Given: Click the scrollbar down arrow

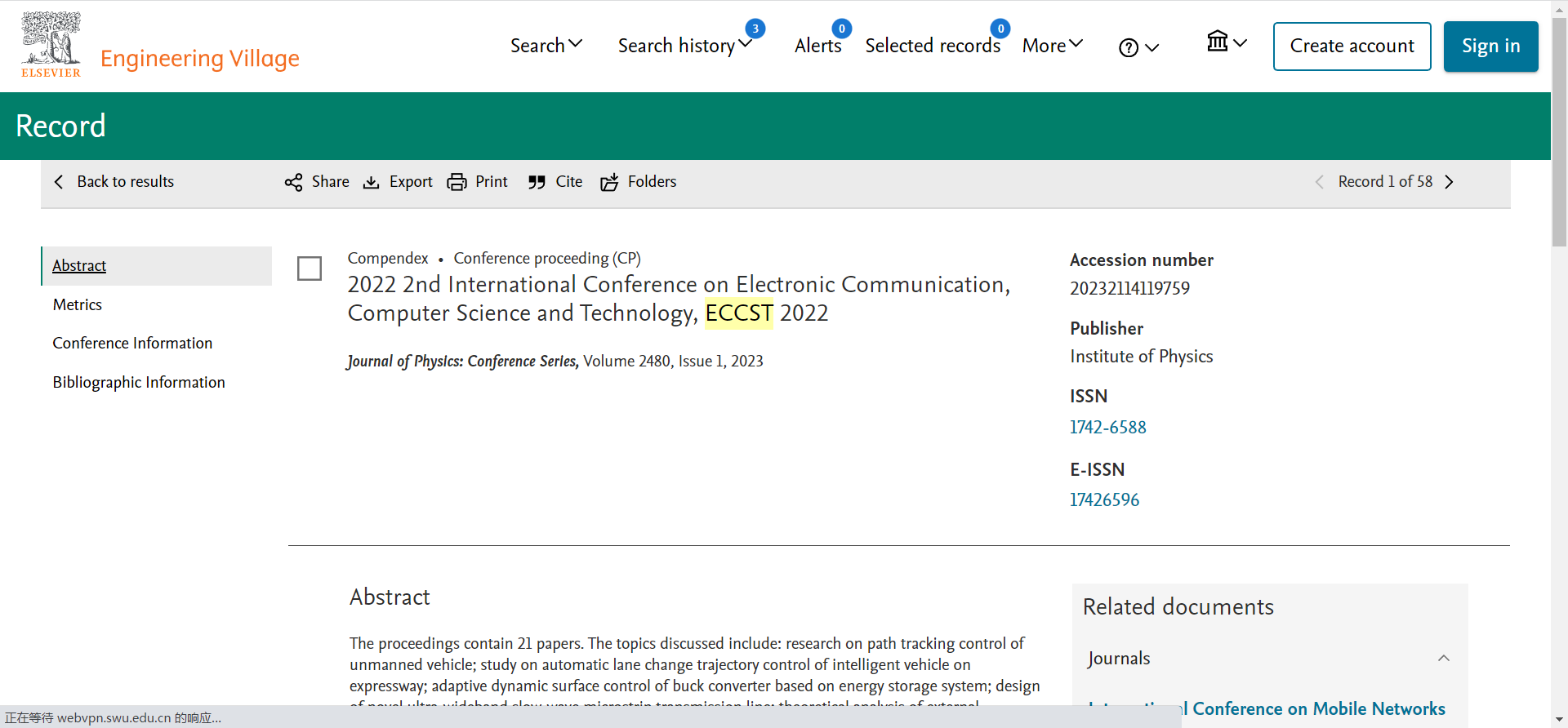Looking at the screenshot, I should (1560, 721).
